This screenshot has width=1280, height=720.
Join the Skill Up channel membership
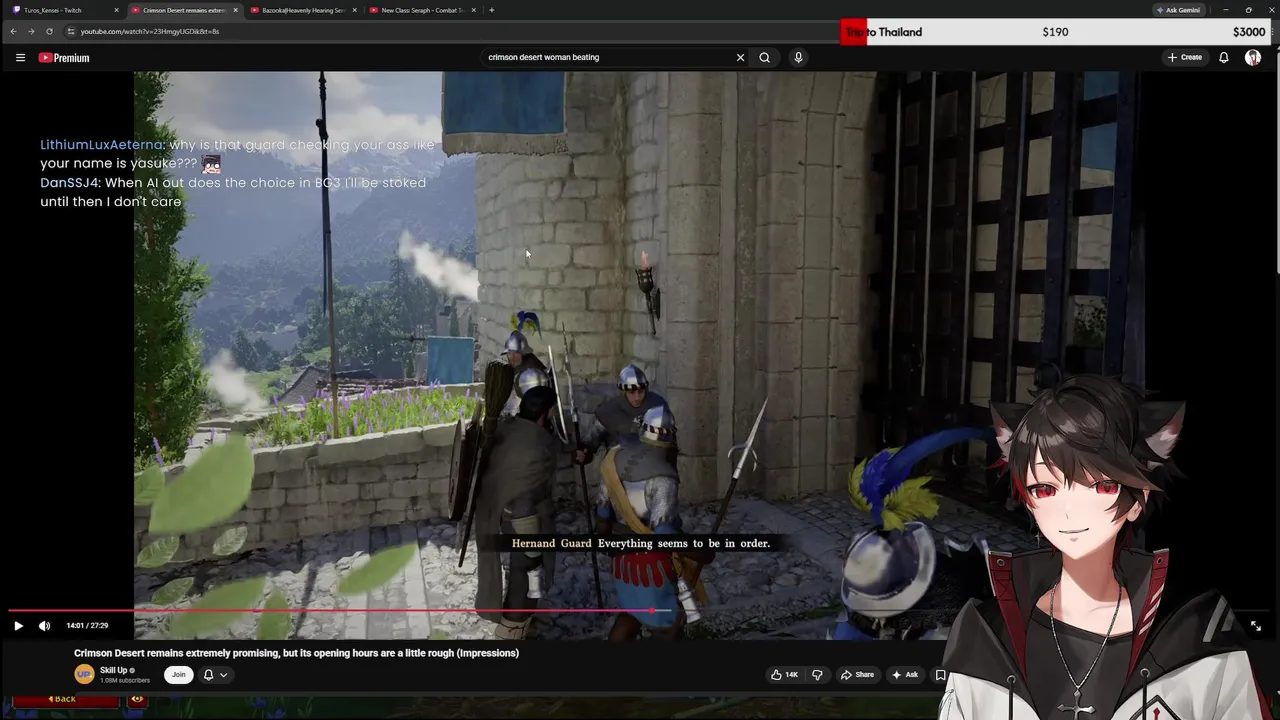(178, 674)
